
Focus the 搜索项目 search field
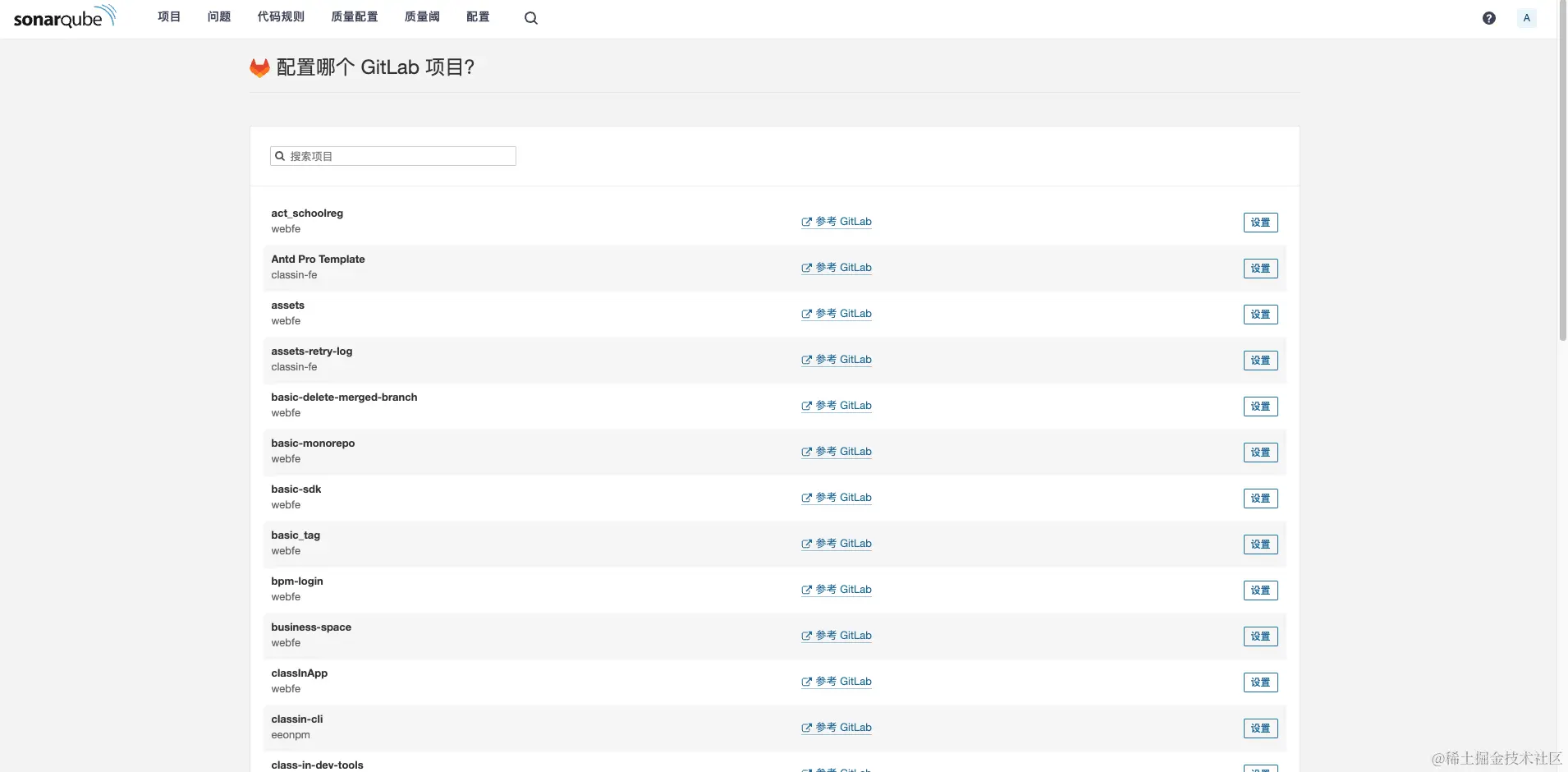click(x=393, y=156)
